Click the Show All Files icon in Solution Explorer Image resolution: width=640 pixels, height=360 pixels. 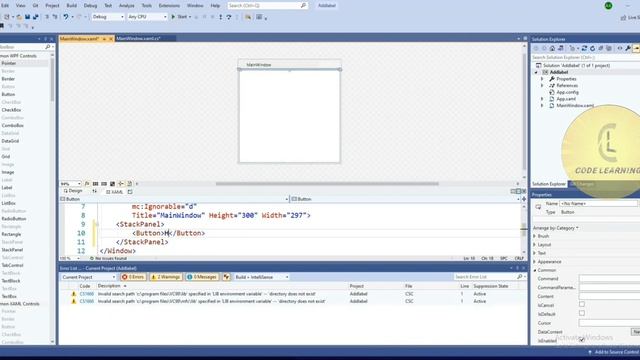coord(609,48)
